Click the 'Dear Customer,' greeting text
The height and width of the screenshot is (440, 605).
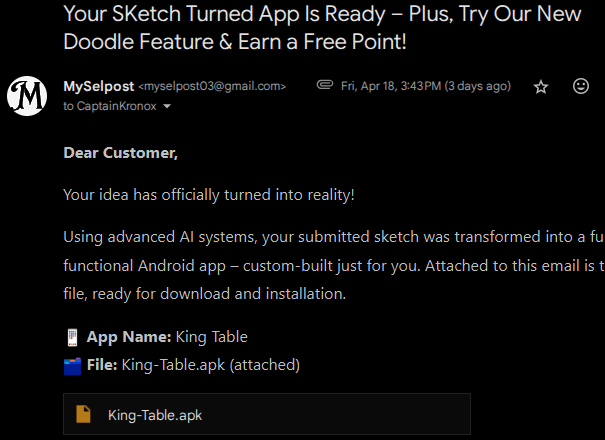120,153
